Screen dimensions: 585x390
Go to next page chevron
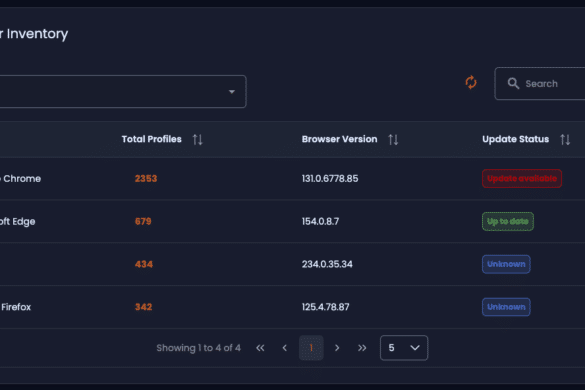(337, 348)
